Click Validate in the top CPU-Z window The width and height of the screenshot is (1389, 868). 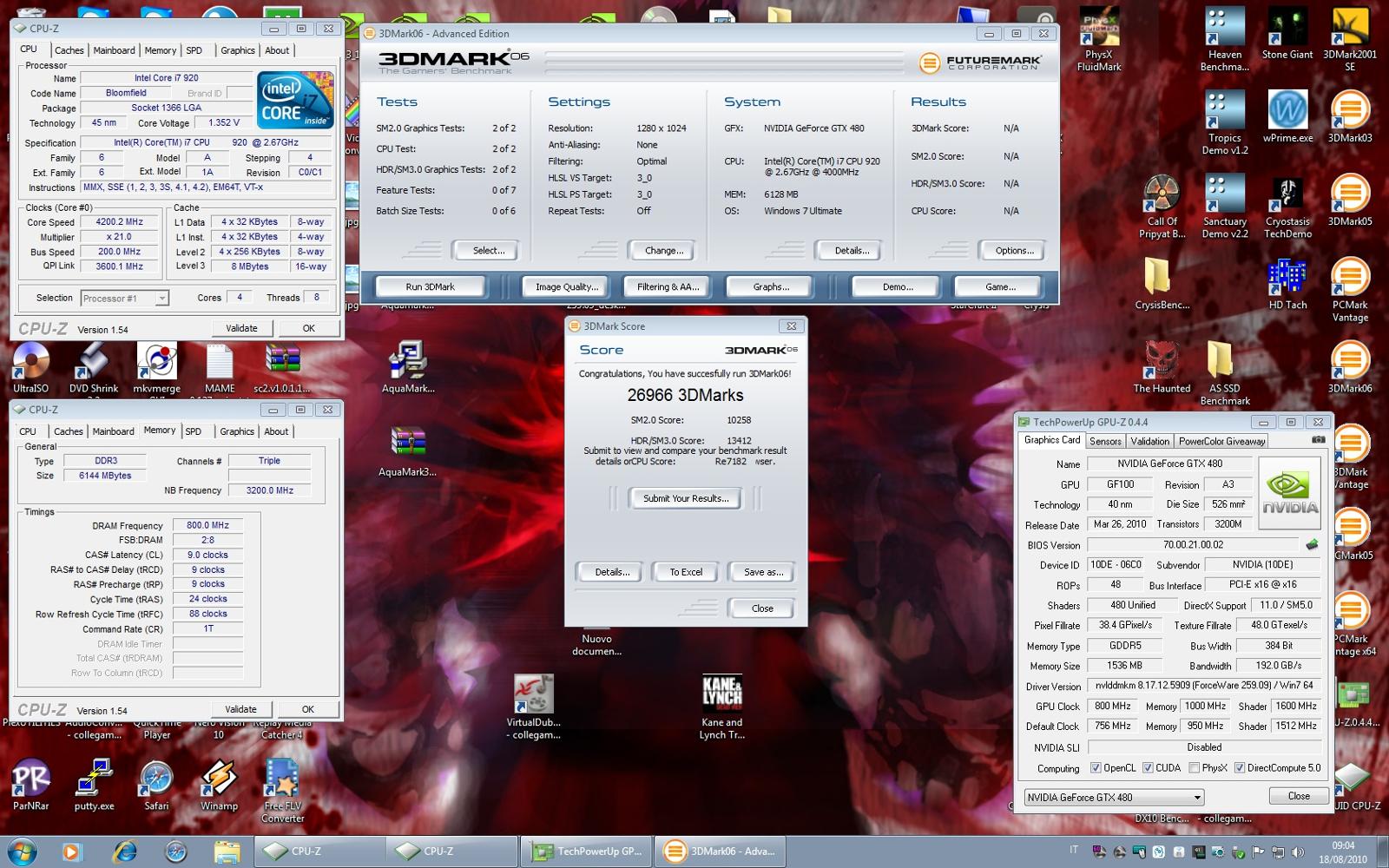coord(241,328)
